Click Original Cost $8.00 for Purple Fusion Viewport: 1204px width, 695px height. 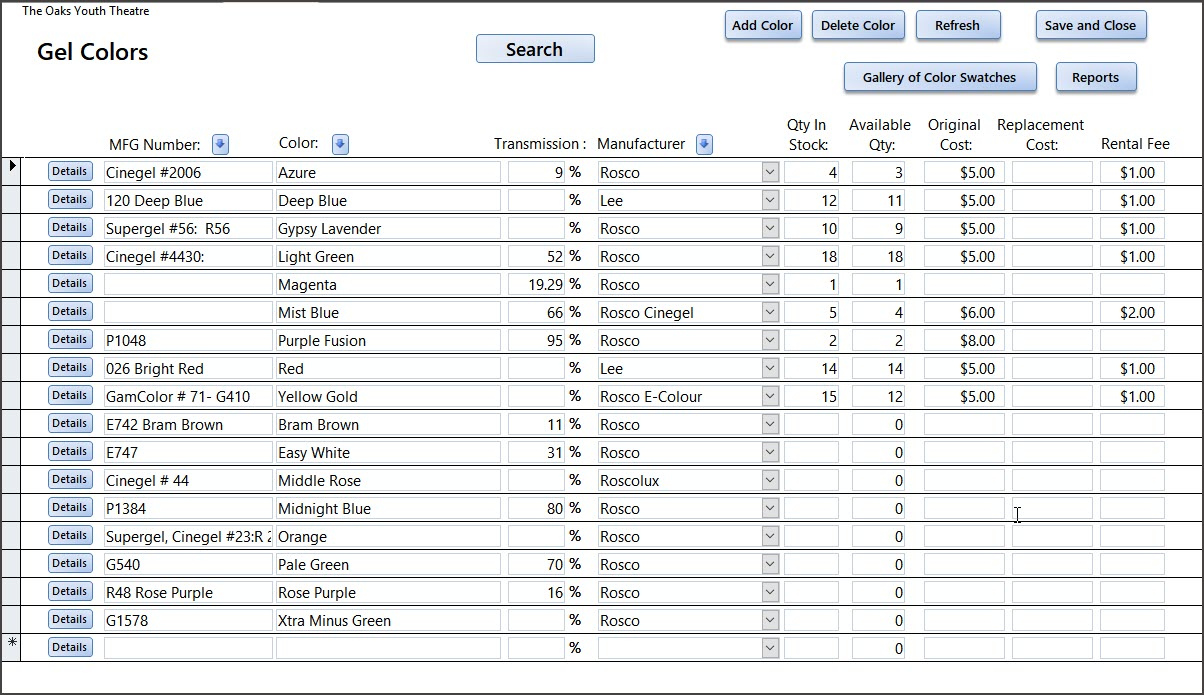click(964, 340)
